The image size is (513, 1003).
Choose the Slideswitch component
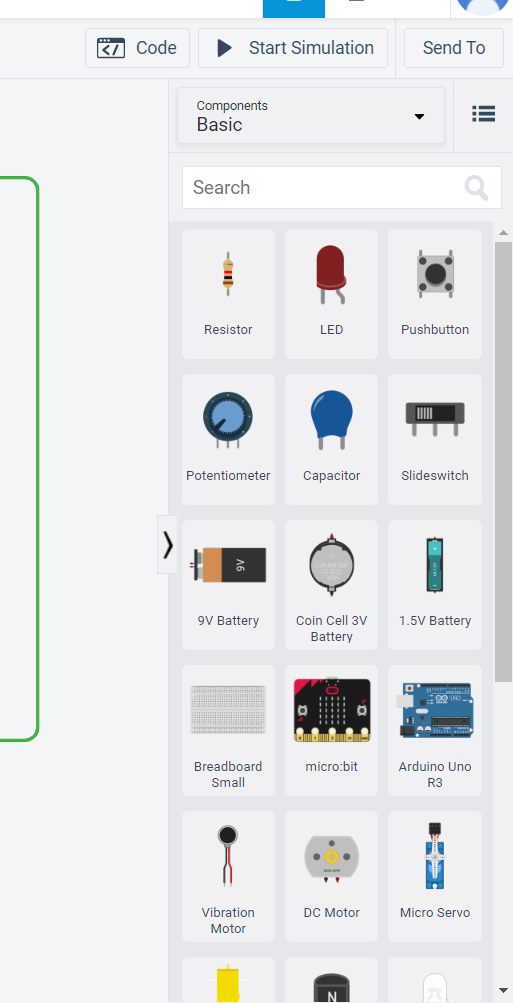[x=435, y=439]
